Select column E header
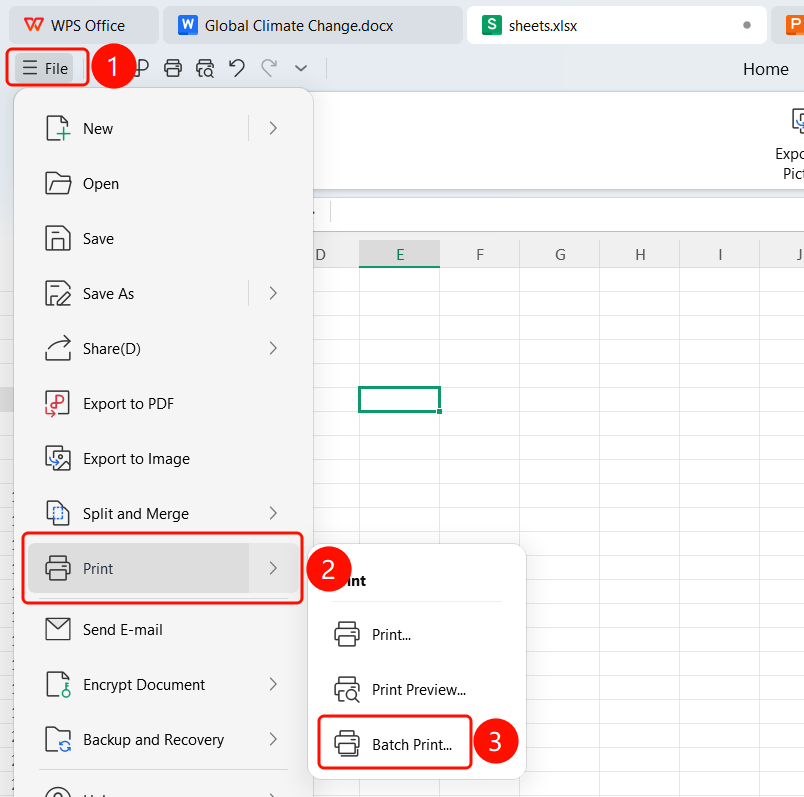The image size is (804, 797). (399, 254)
